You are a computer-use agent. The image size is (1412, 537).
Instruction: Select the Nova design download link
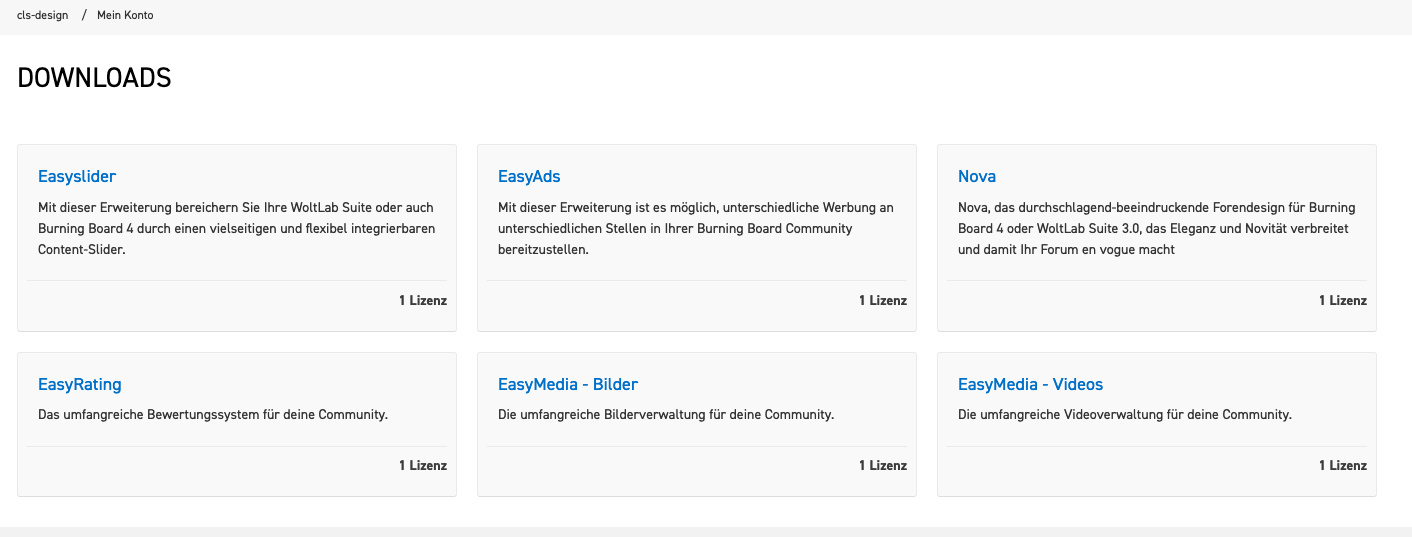(x=977, y=177)
